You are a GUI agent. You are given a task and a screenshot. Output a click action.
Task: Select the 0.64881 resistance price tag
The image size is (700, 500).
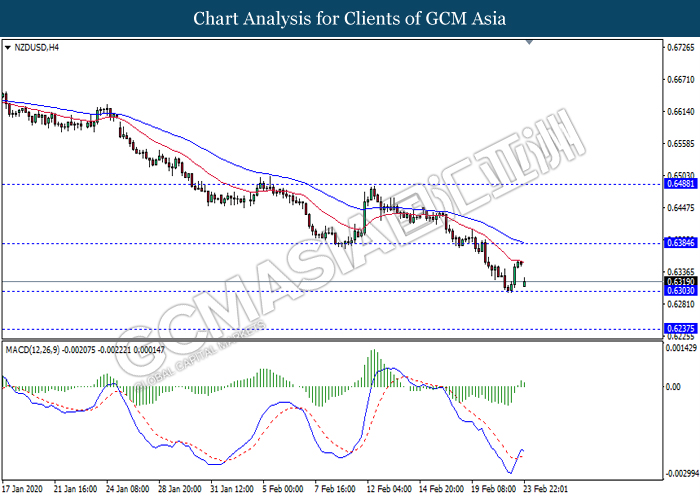[x=679, y=184]
